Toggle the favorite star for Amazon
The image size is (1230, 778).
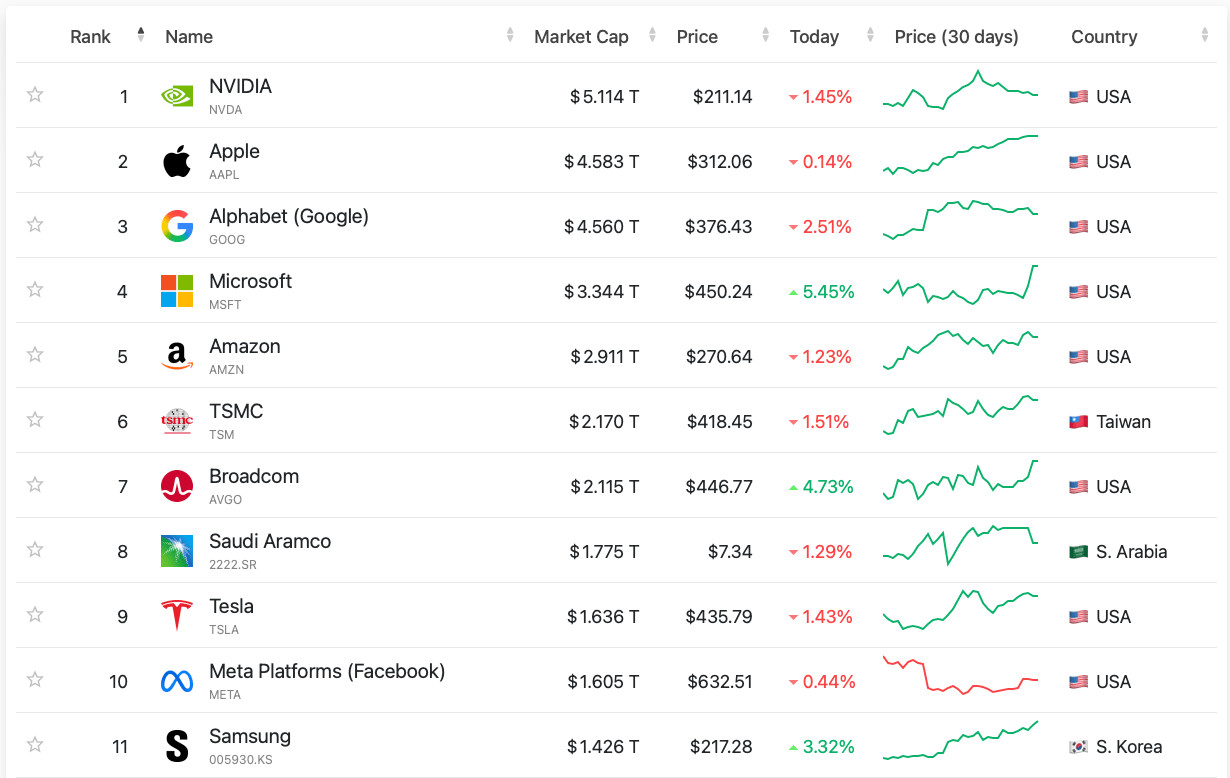click(35, 355)
